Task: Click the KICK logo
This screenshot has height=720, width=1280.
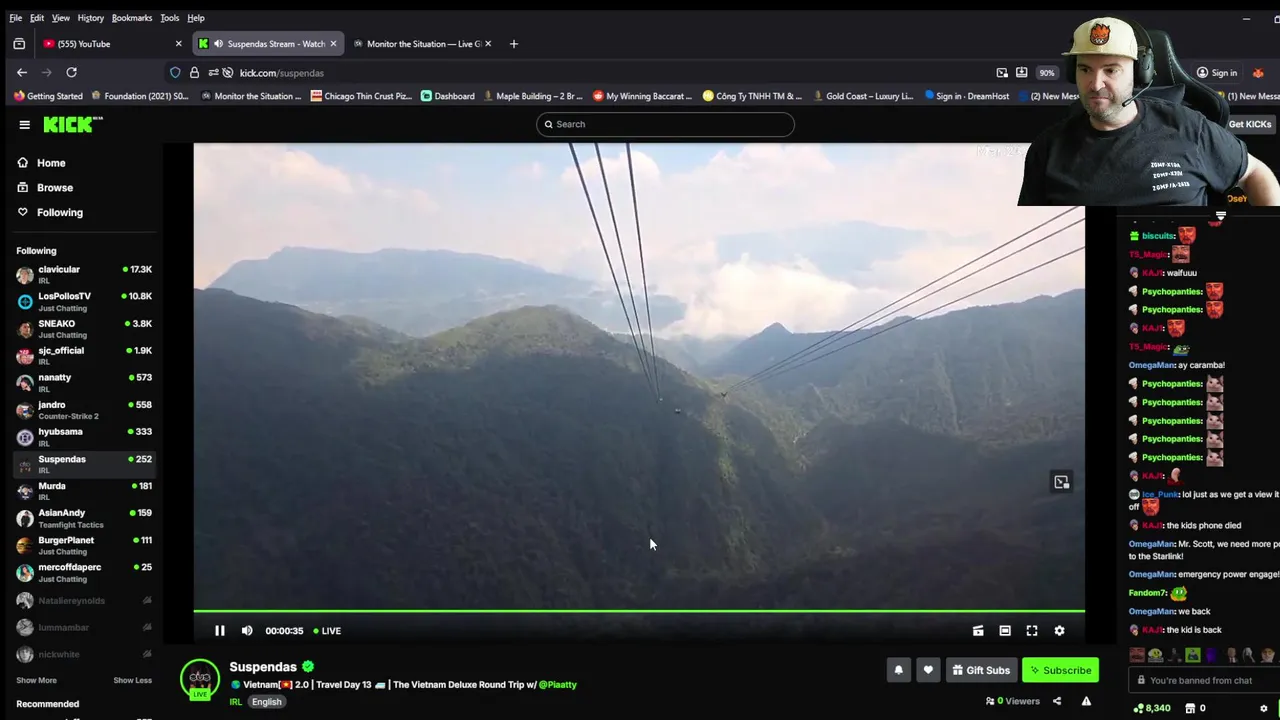Action: tap(72, 124)
